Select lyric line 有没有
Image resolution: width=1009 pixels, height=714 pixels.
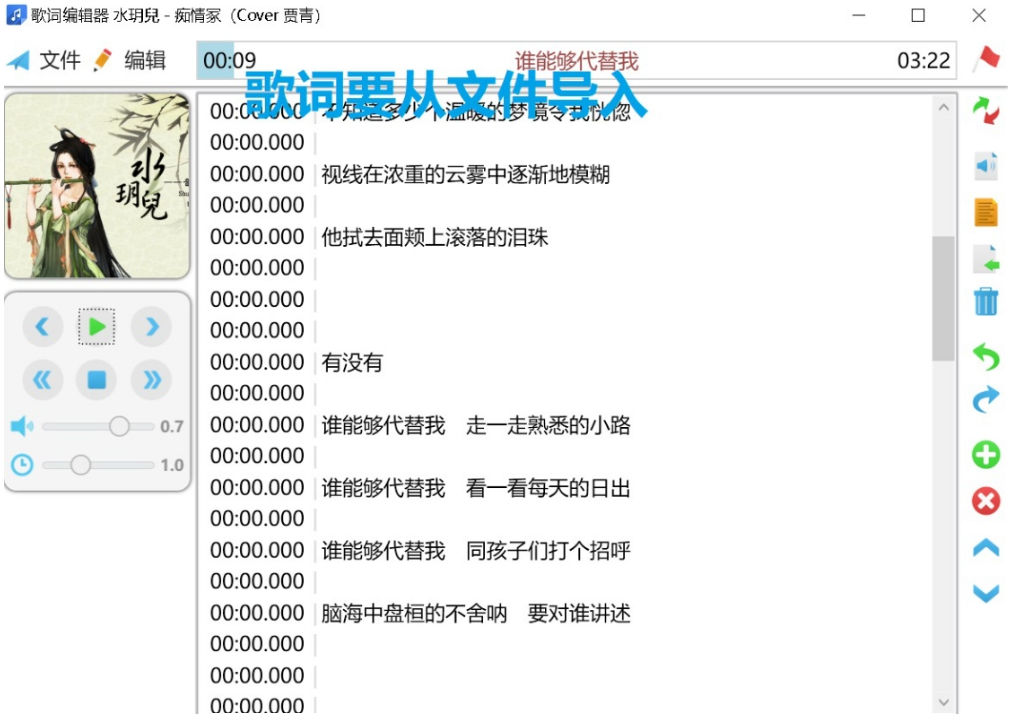[x=352, y=362]
